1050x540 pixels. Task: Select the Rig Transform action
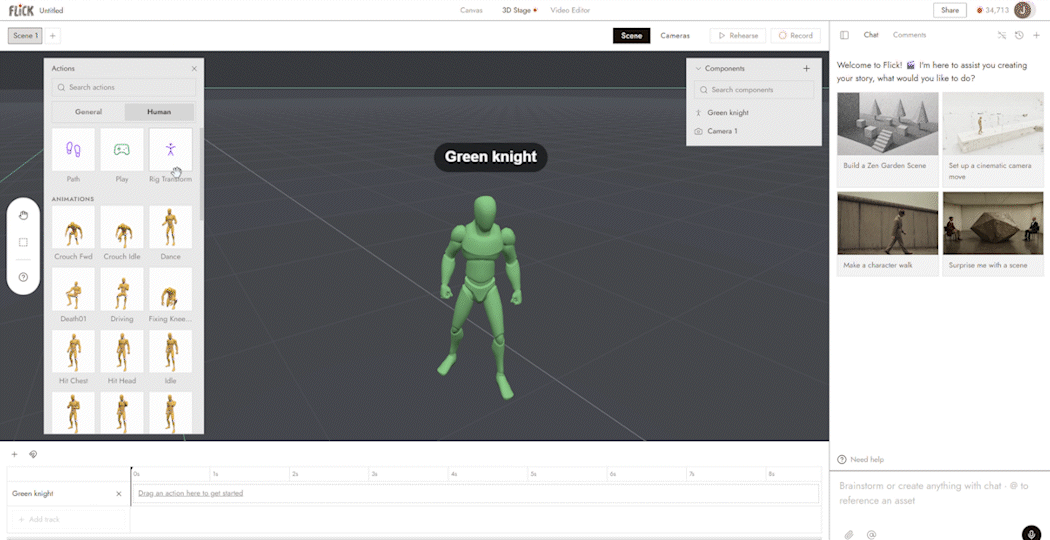coord(171,149)
